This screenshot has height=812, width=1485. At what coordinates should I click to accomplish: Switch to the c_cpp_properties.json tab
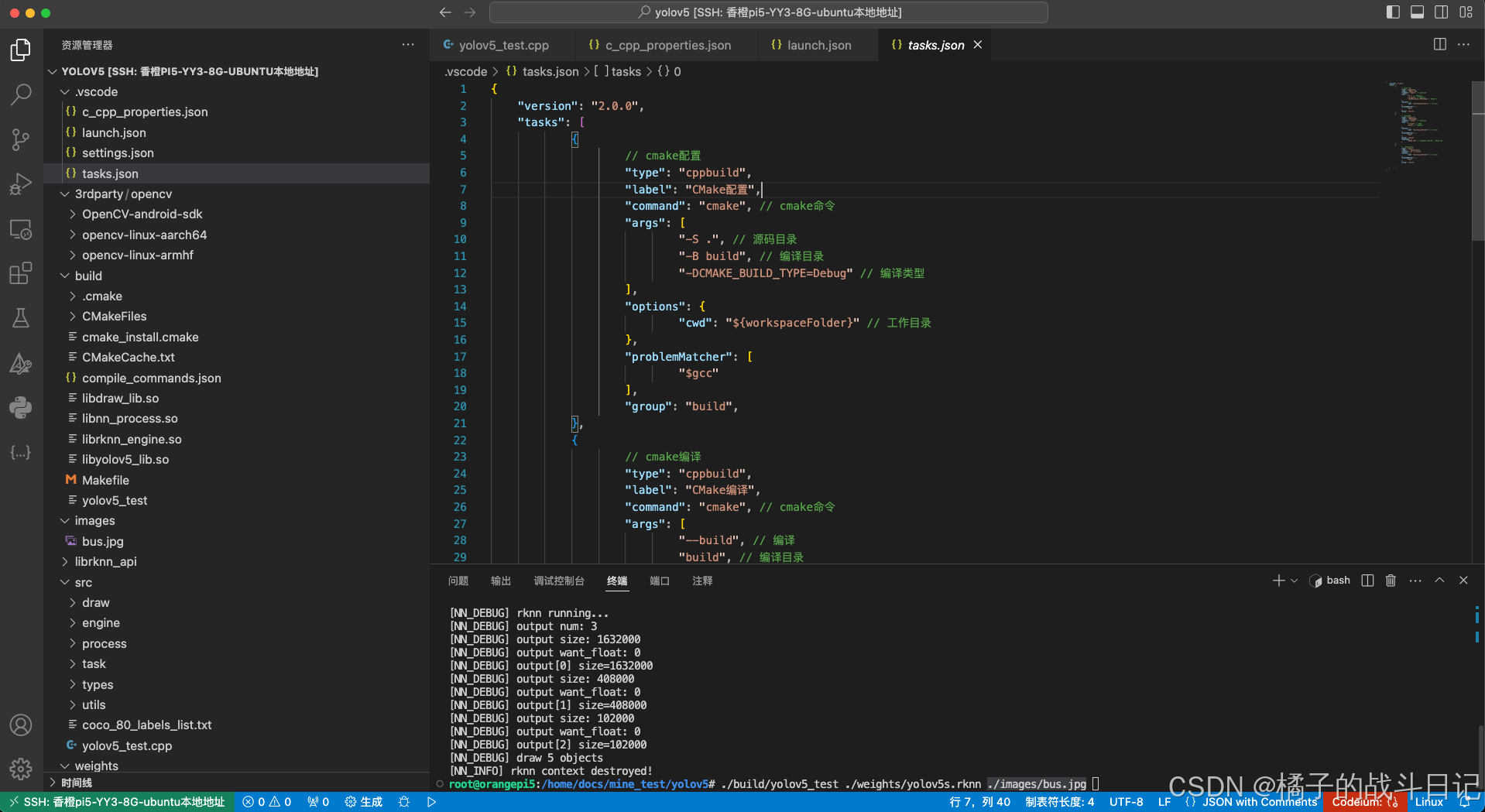pos(667,45)
